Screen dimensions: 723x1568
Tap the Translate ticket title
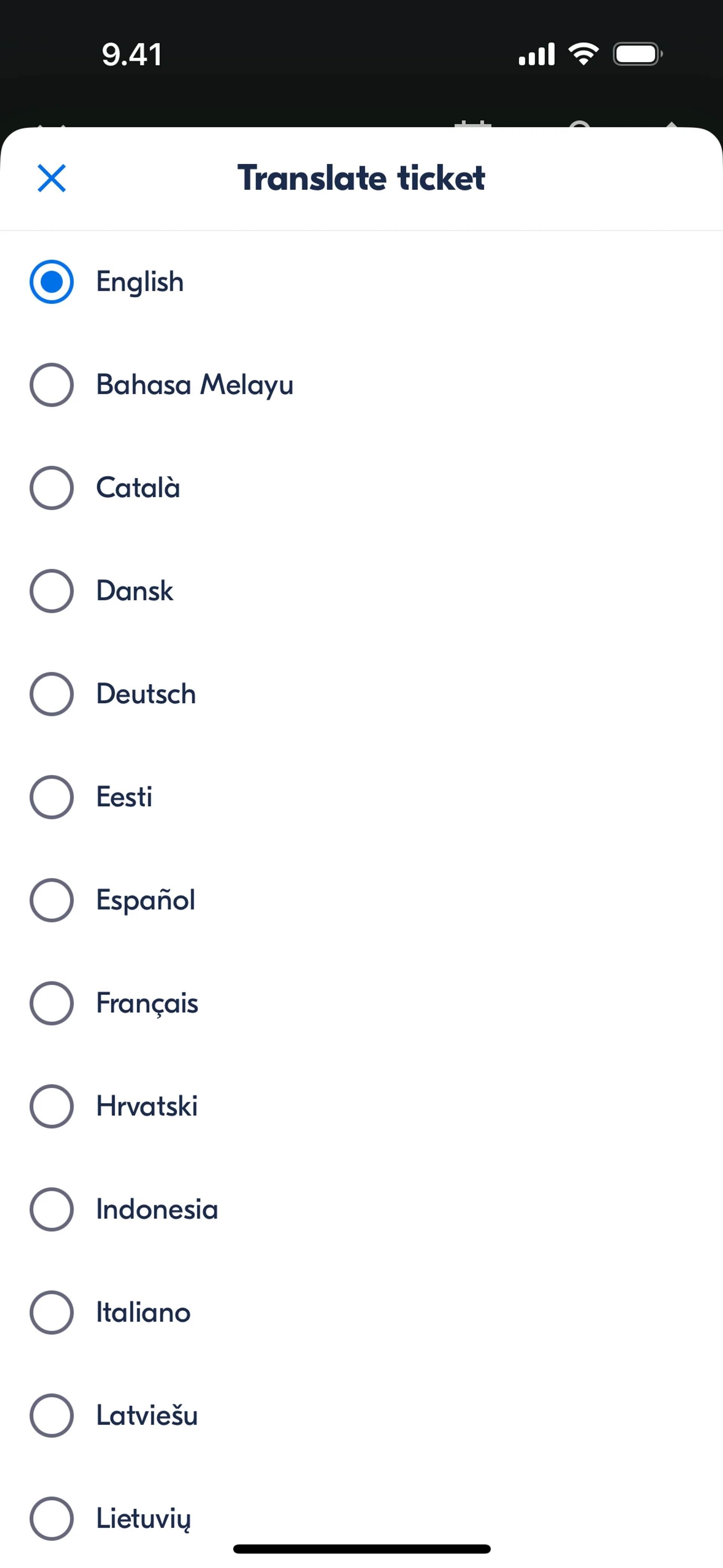[361, 178]
